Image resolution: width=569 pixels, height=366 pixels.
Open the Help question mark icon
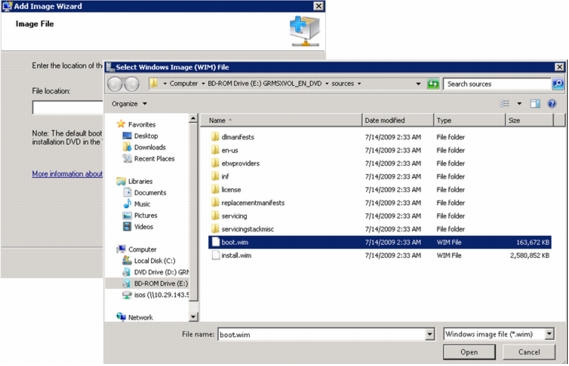click(x=552, y=104)
